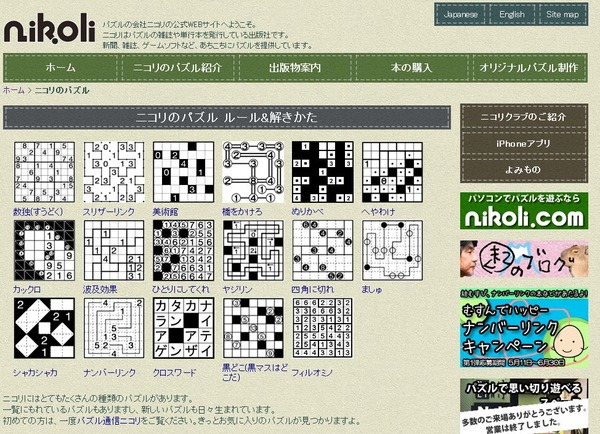
Task: Click the ましゅ text link
Action: (x=372, y=290)
